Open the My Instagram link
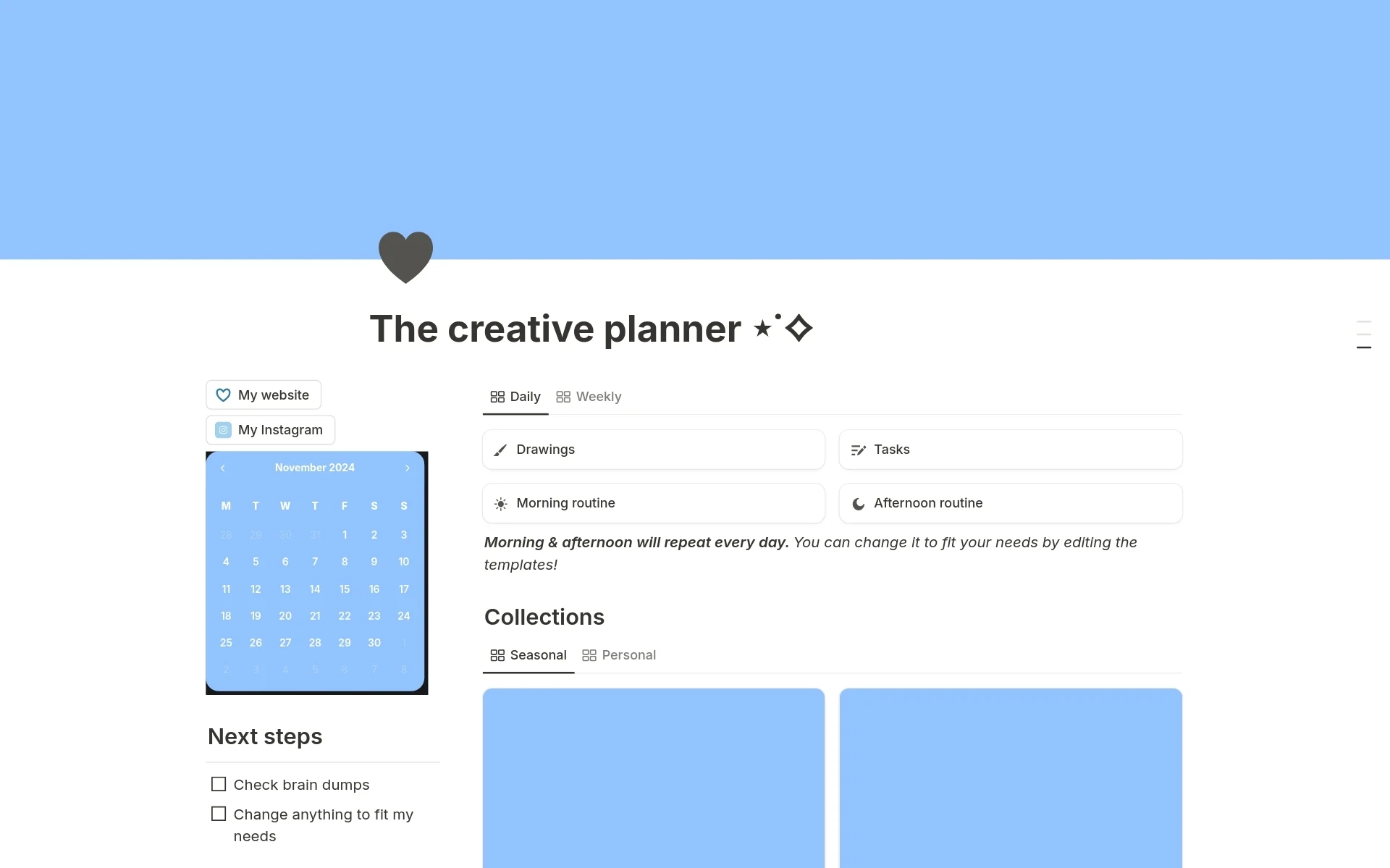The height and width of the screenshot is (868, 1390). pos(269,429)
